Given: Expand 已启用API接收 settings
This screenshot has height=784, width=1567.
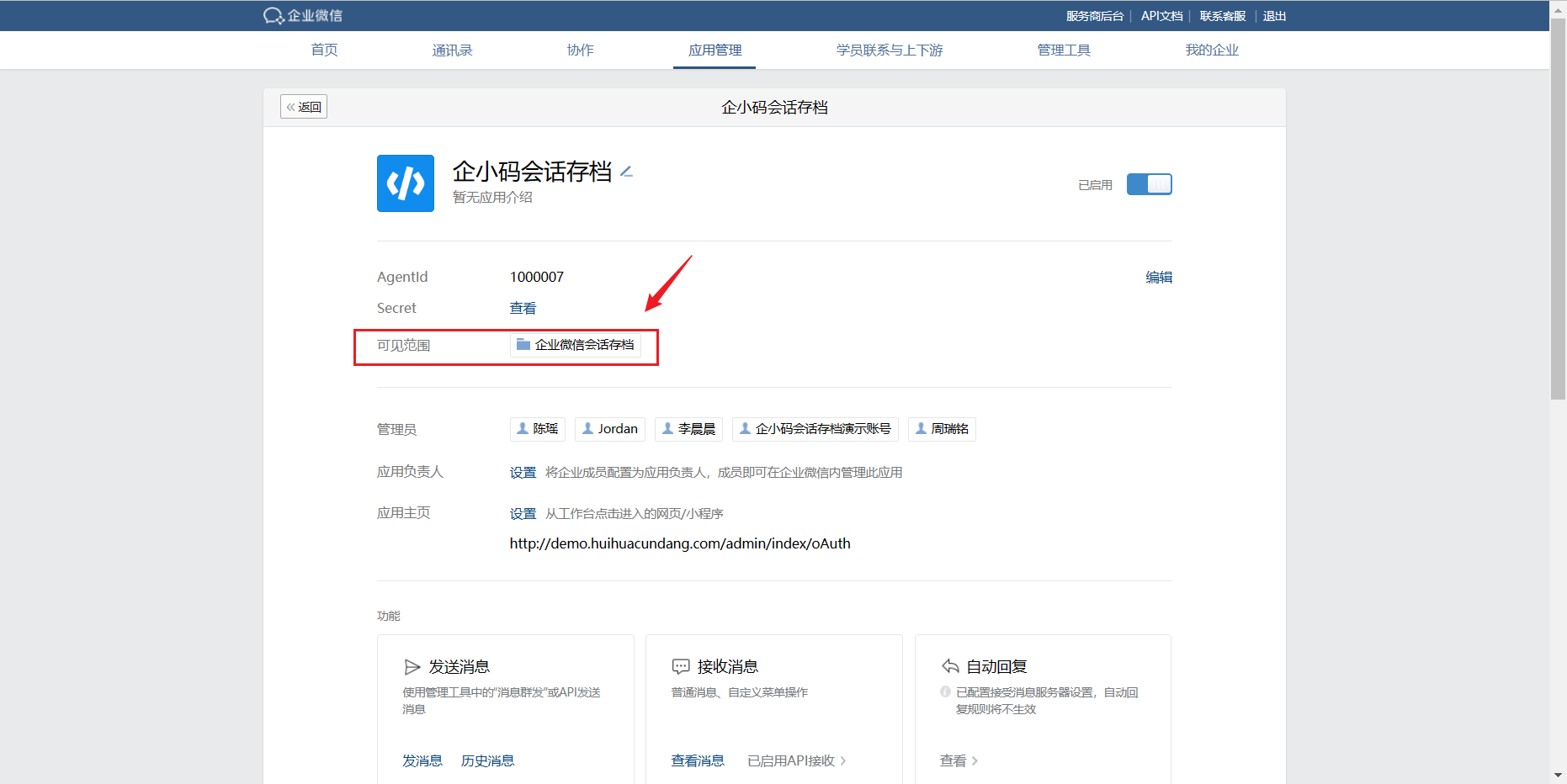Looking at the screenshot, I should coord(796,760).
